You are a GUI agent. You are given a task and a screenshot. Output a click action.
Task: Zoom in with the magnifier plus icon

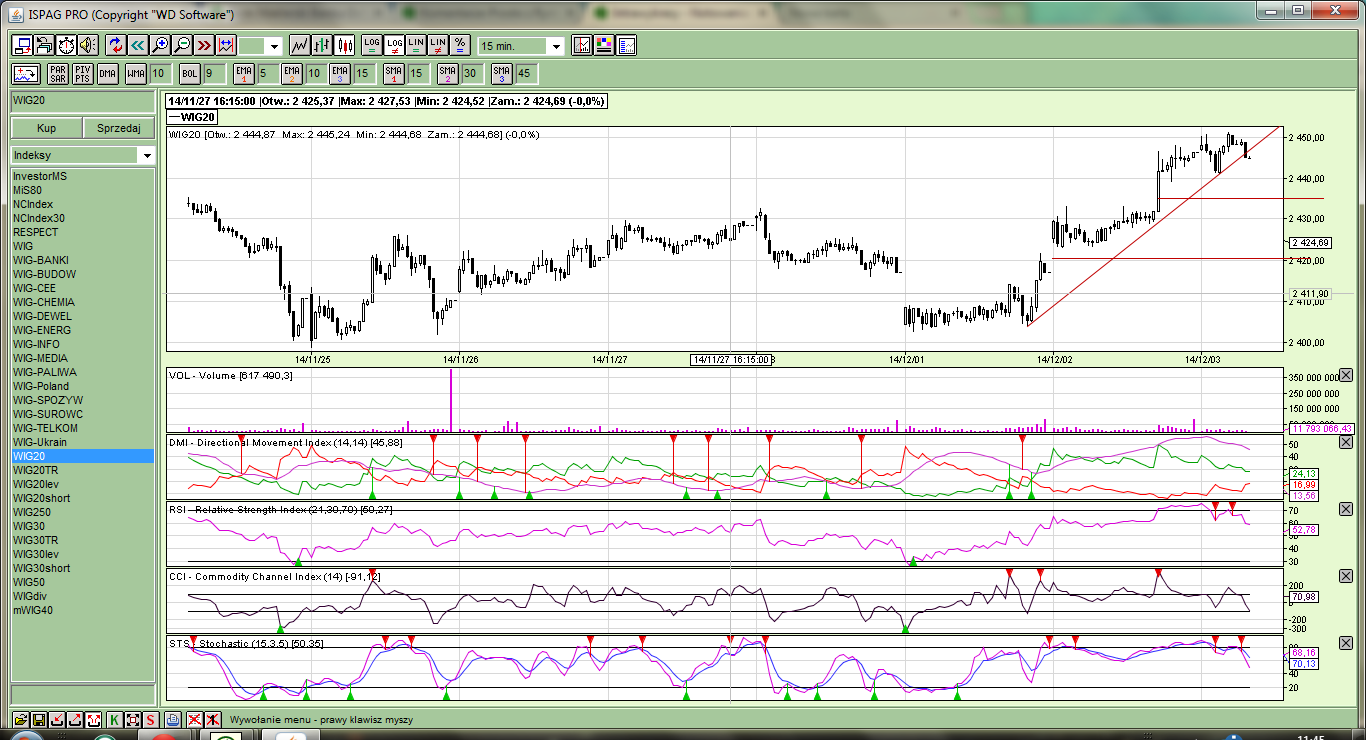159,45
